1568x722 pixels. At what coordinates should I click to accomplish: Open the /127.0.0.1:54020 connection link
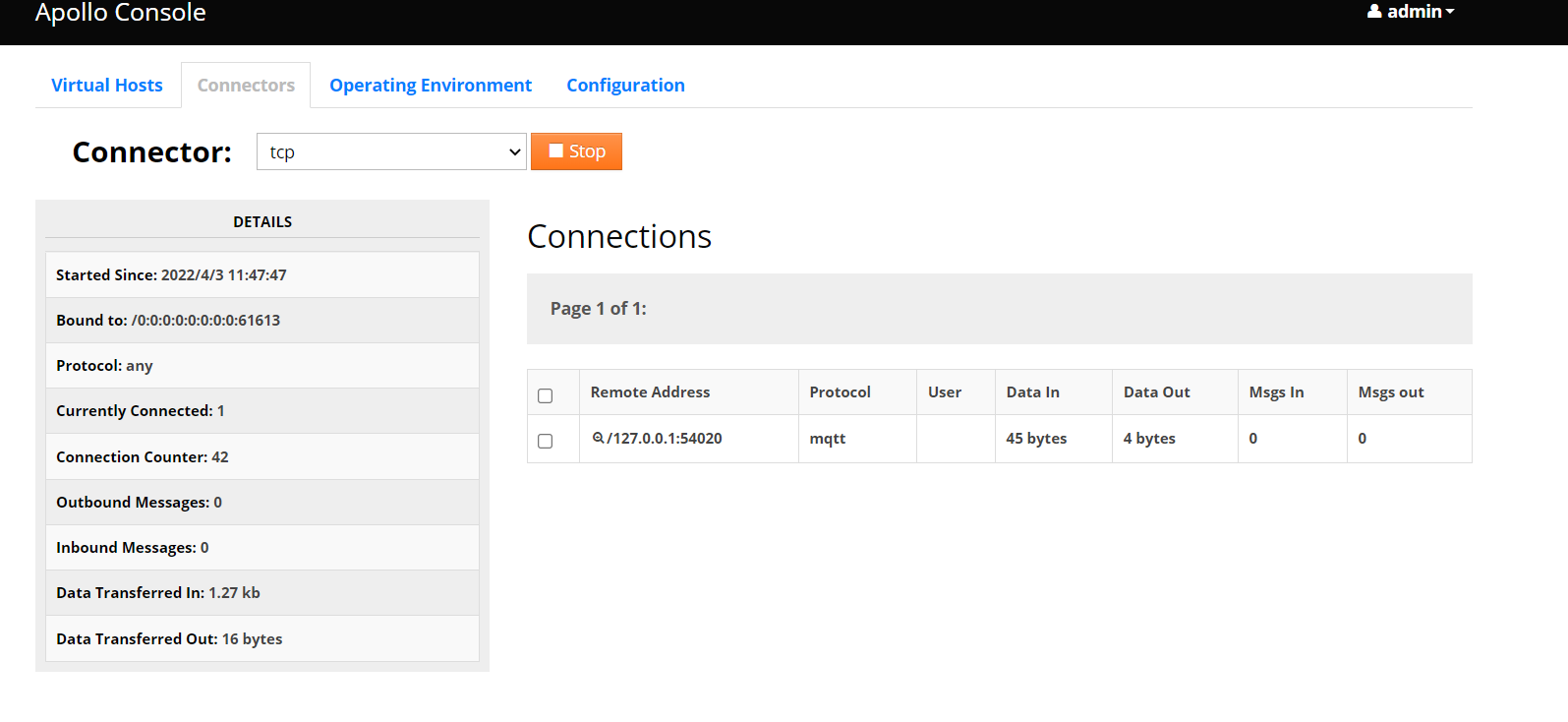[665, 439]
